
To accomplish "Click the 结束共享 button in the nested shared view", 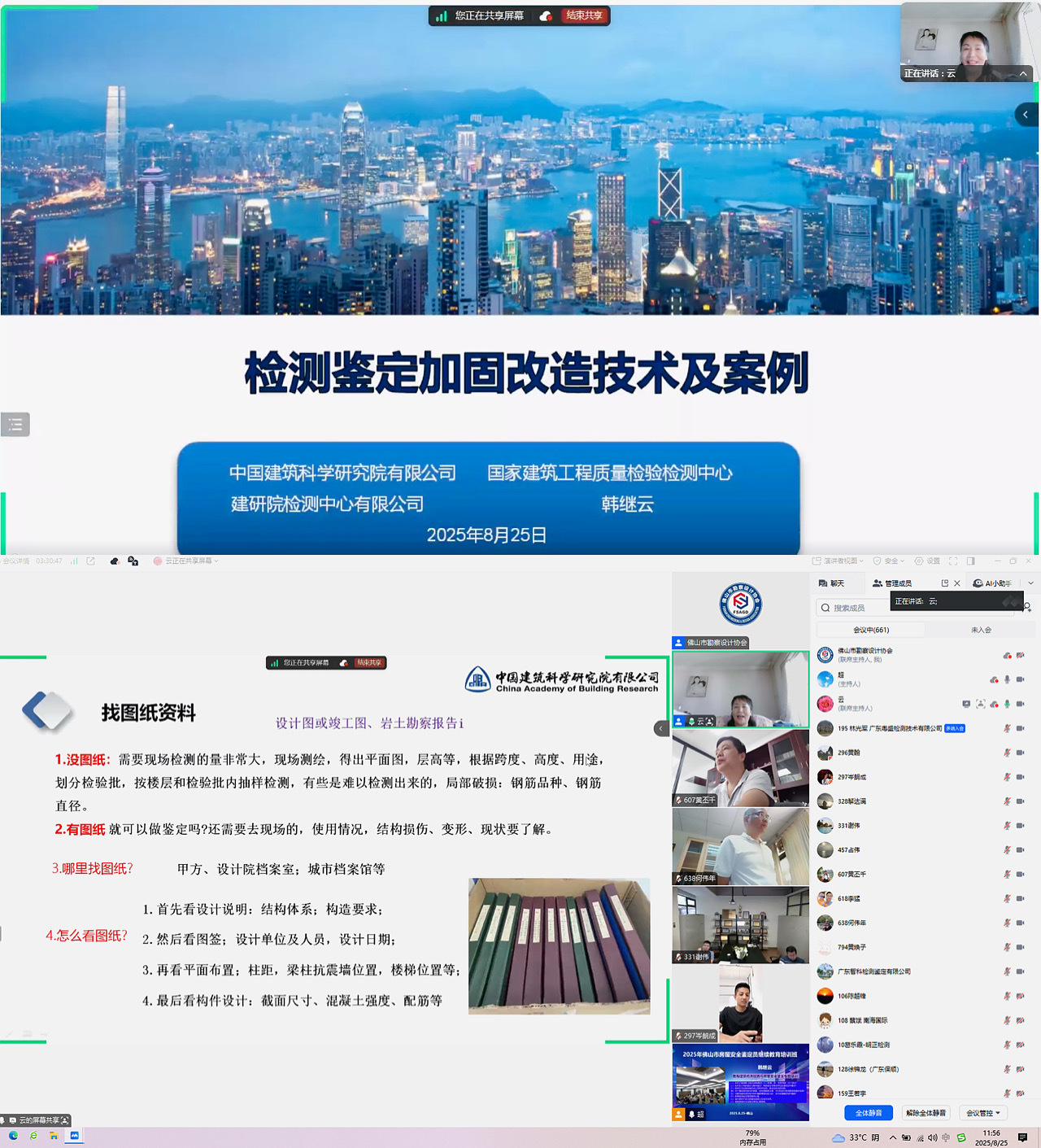I will 369,663.
